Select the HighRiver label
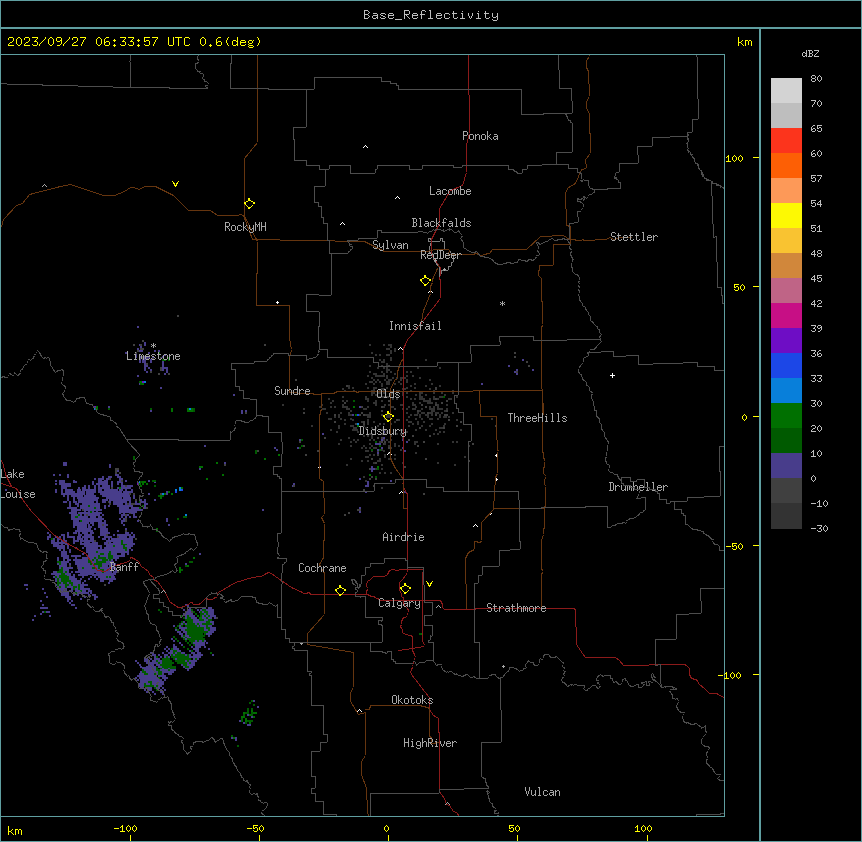The image size is (862, 842). click(430, 743)
